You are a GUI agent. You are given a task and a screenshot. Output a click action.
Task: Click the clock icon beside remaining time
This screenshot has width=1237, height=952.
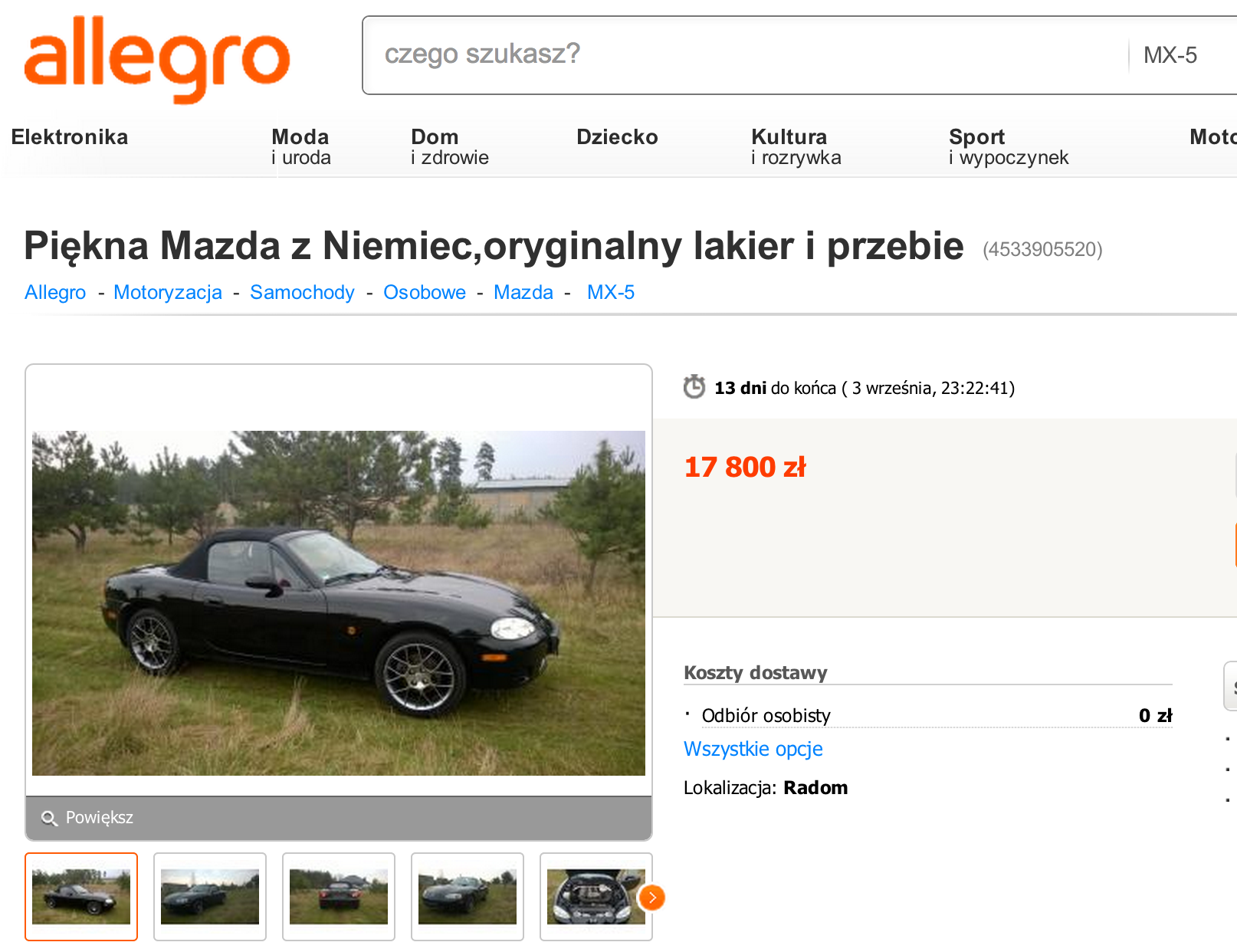(694, 386)
